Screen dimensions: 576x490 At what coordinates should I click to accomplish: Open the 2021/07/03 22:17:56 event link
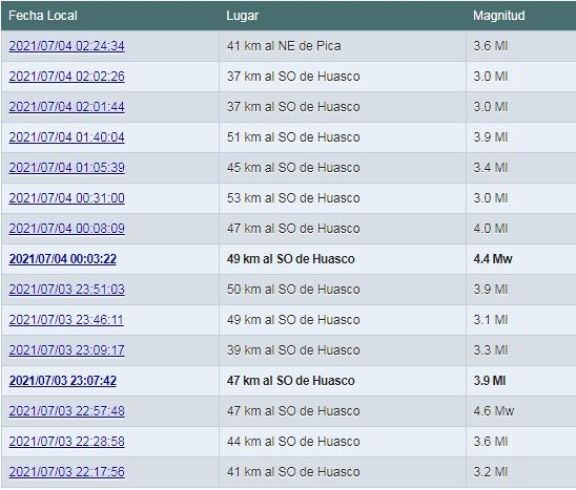66,472
